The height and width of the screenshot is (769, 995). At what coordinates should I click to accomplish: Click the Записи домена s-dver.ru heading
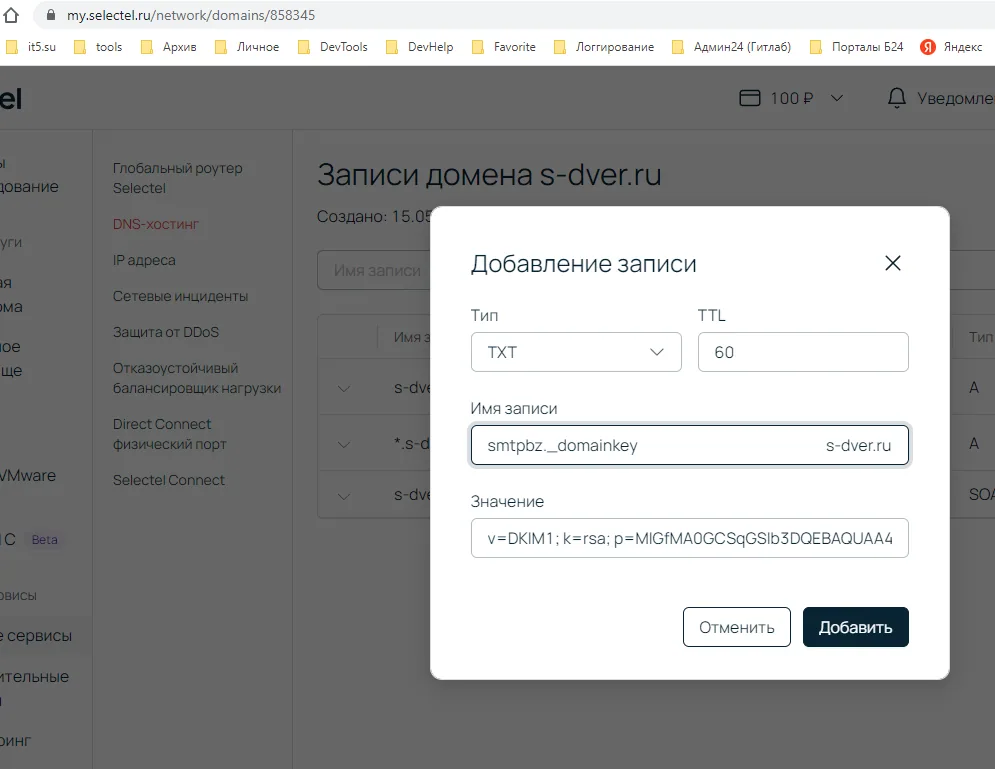(x=489, y=174)
